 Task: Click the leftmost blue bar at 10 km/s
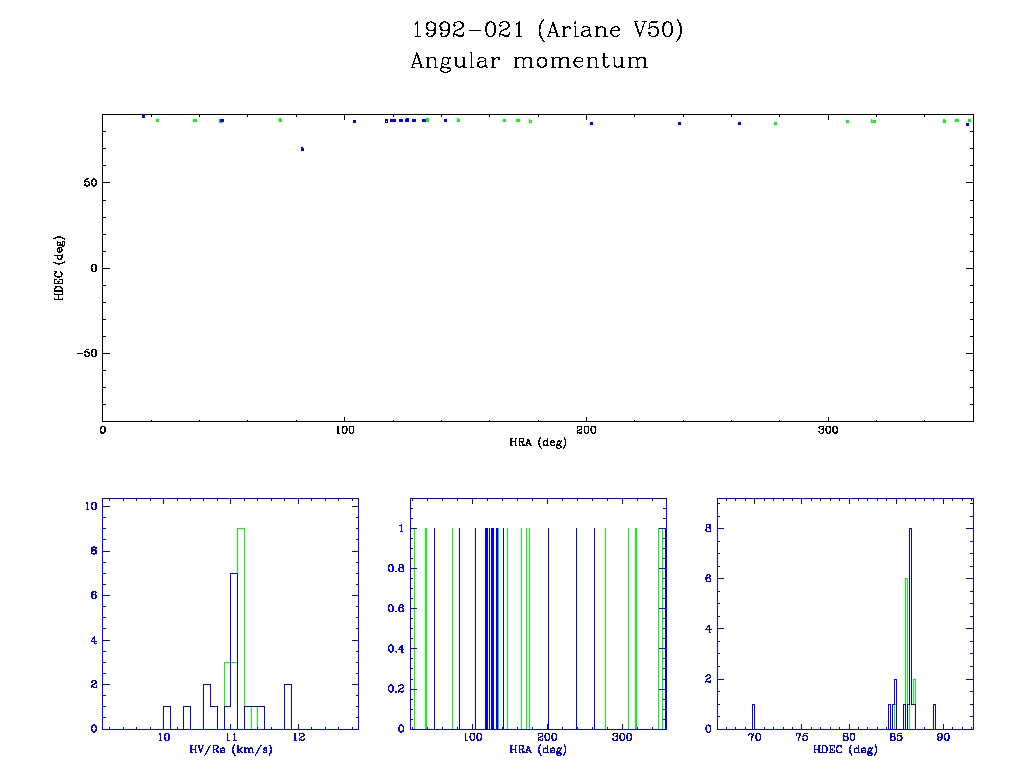click(167, 717)
